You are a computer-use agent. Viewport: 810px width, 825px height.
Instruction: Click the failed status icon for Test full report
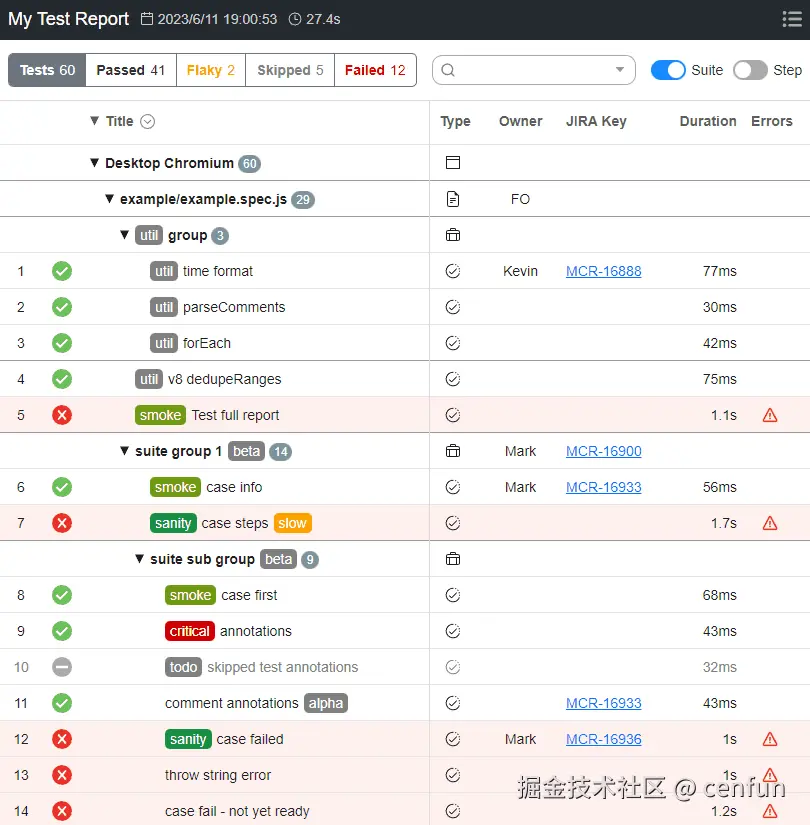coord(62,415)
